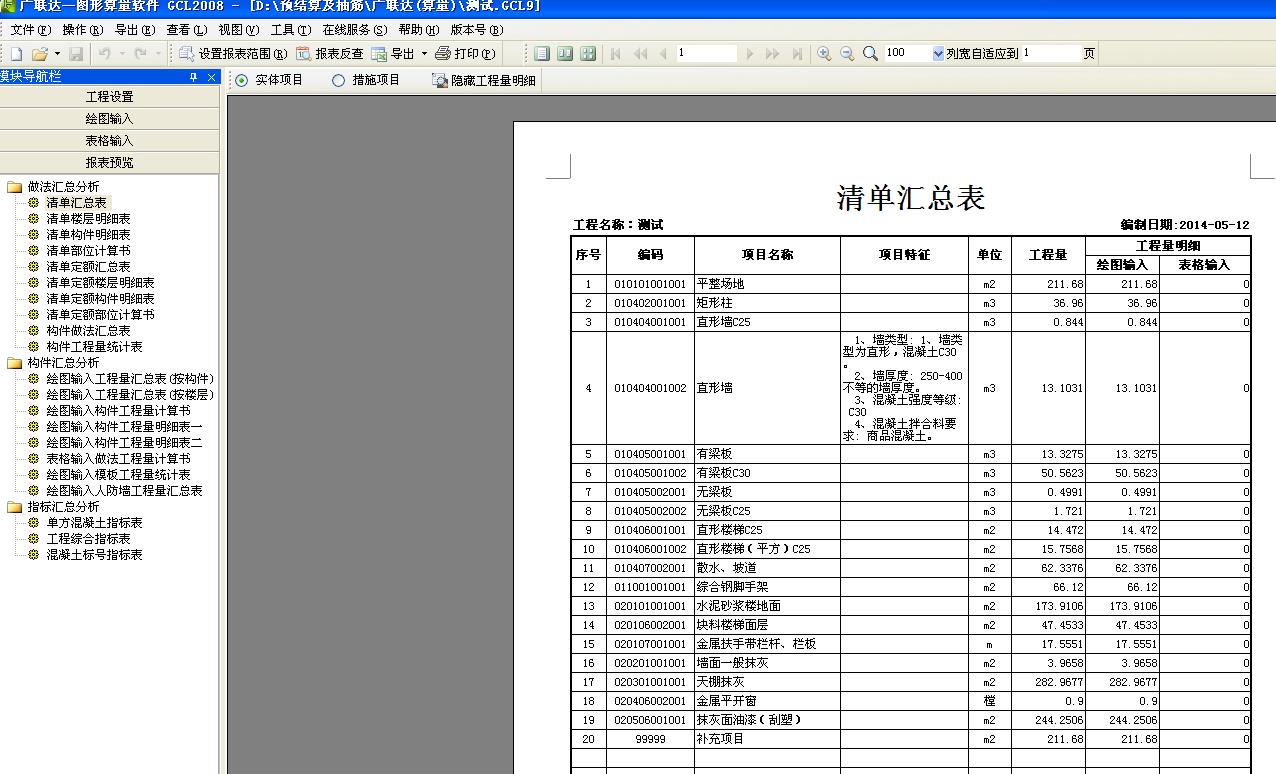Collapse the 指标汇总分析 folder
Screen dimensions: 1276x774
click(14, 507)
